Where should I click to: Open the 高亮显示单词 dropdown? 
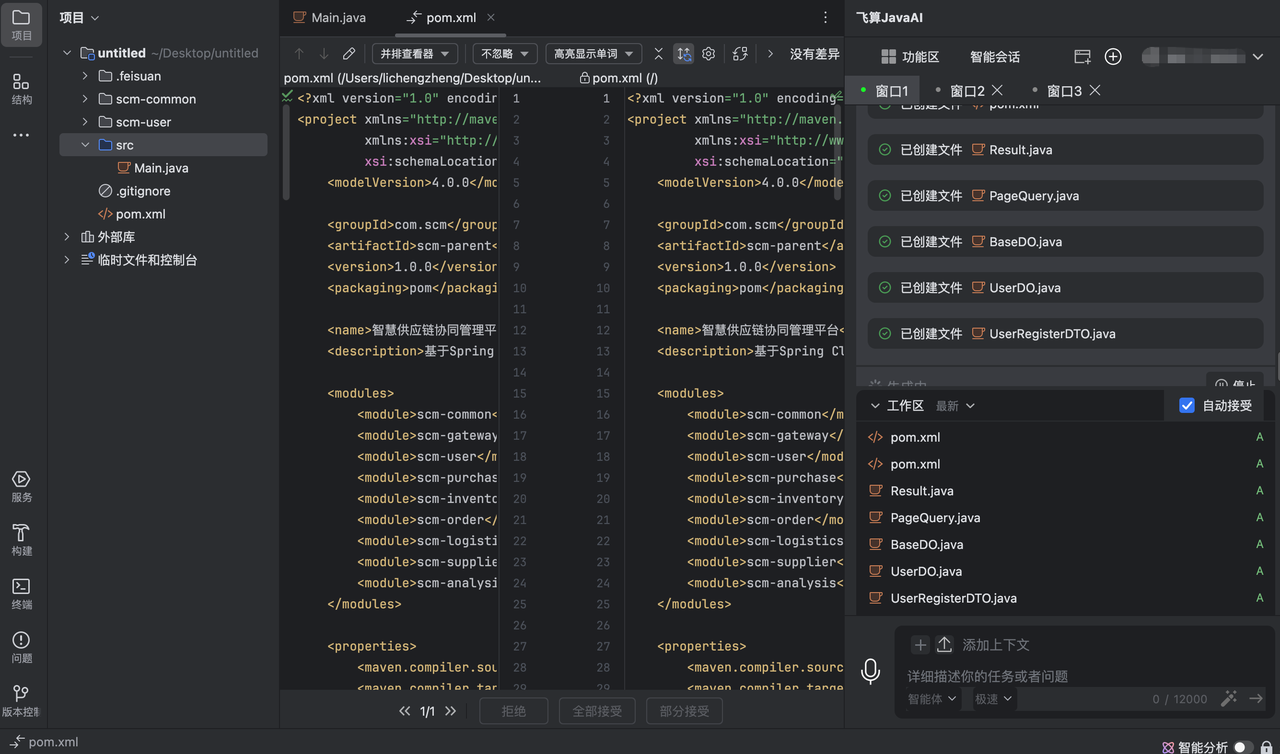pos(593,54)
